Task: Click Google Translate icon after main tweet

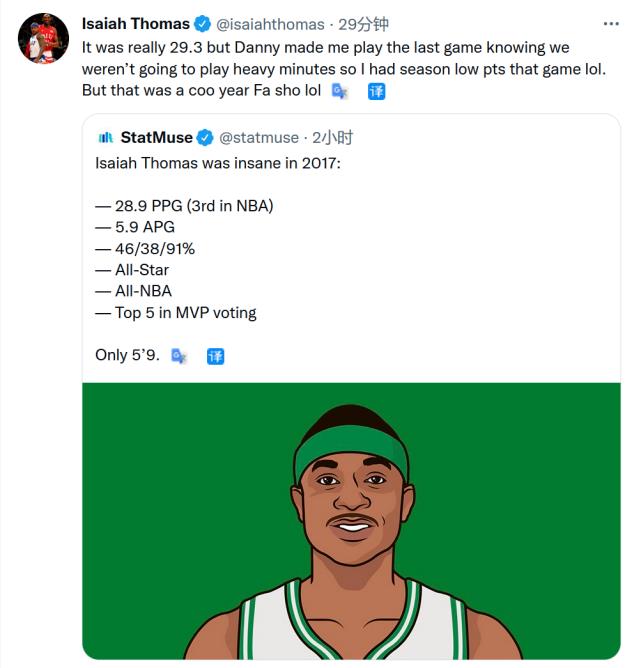Action: [x=339, y=91]
